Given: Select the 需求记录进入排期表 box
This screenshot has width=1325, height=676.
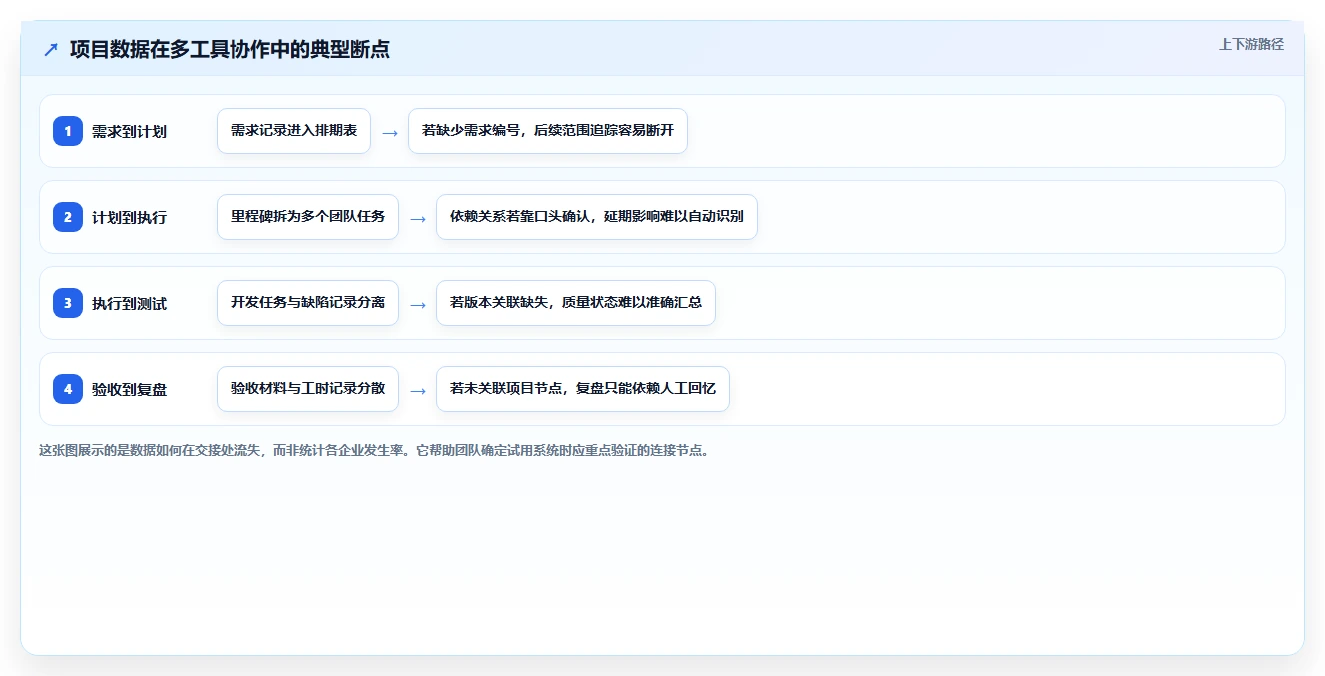Looking at the screenshot, I should click(294, 131).
